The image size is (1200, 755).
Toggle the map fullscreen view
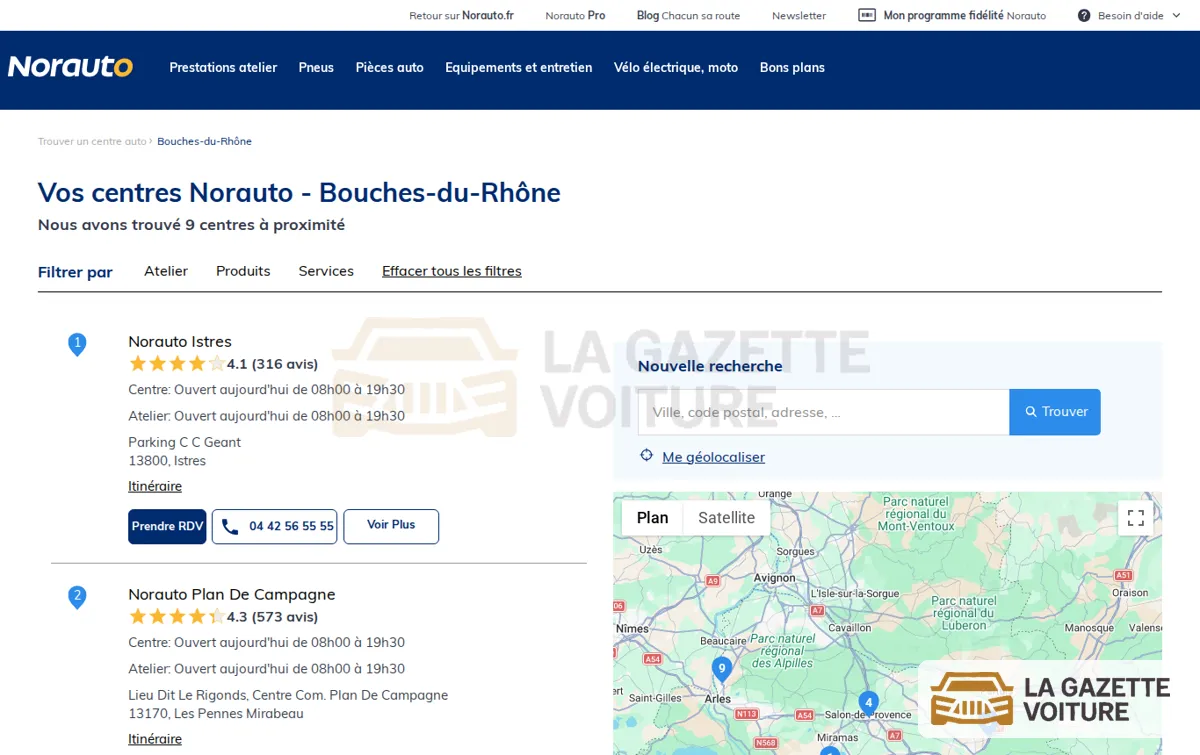[1136, 518]
